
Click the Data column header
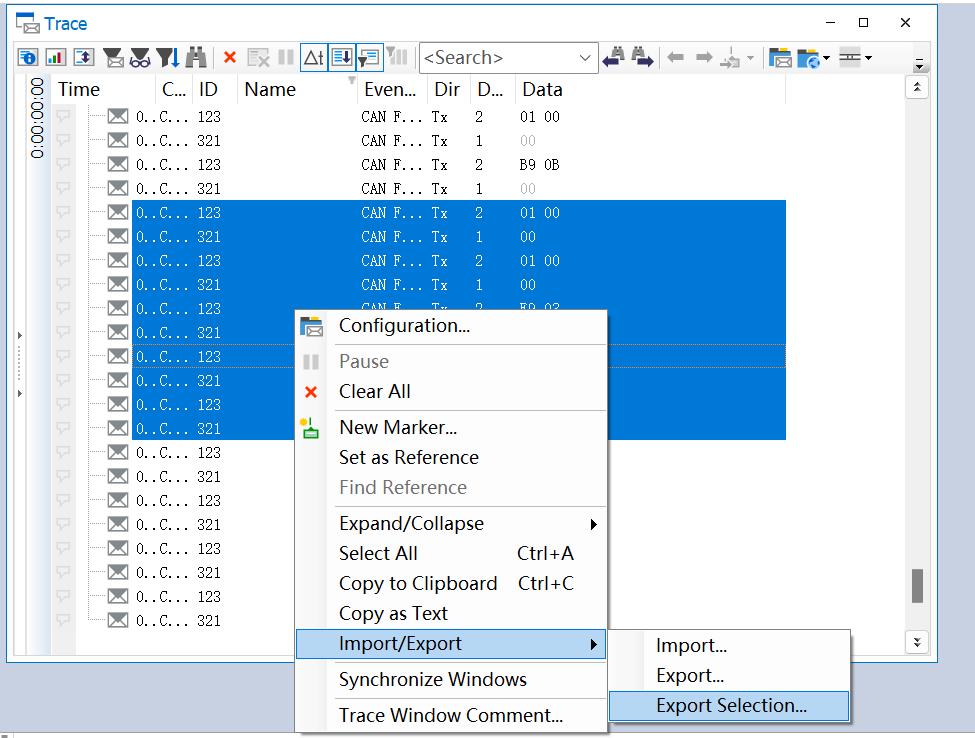click(542, 89)
